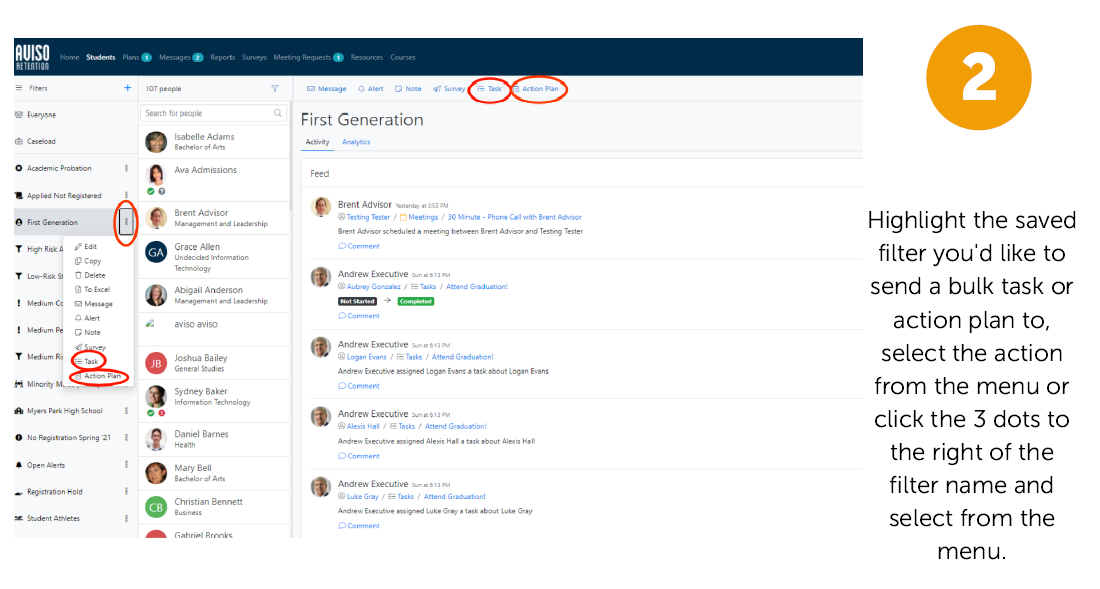1100x589 pixels.
Task: Open Surveys in the navigation bar
Action: (254, 57)
